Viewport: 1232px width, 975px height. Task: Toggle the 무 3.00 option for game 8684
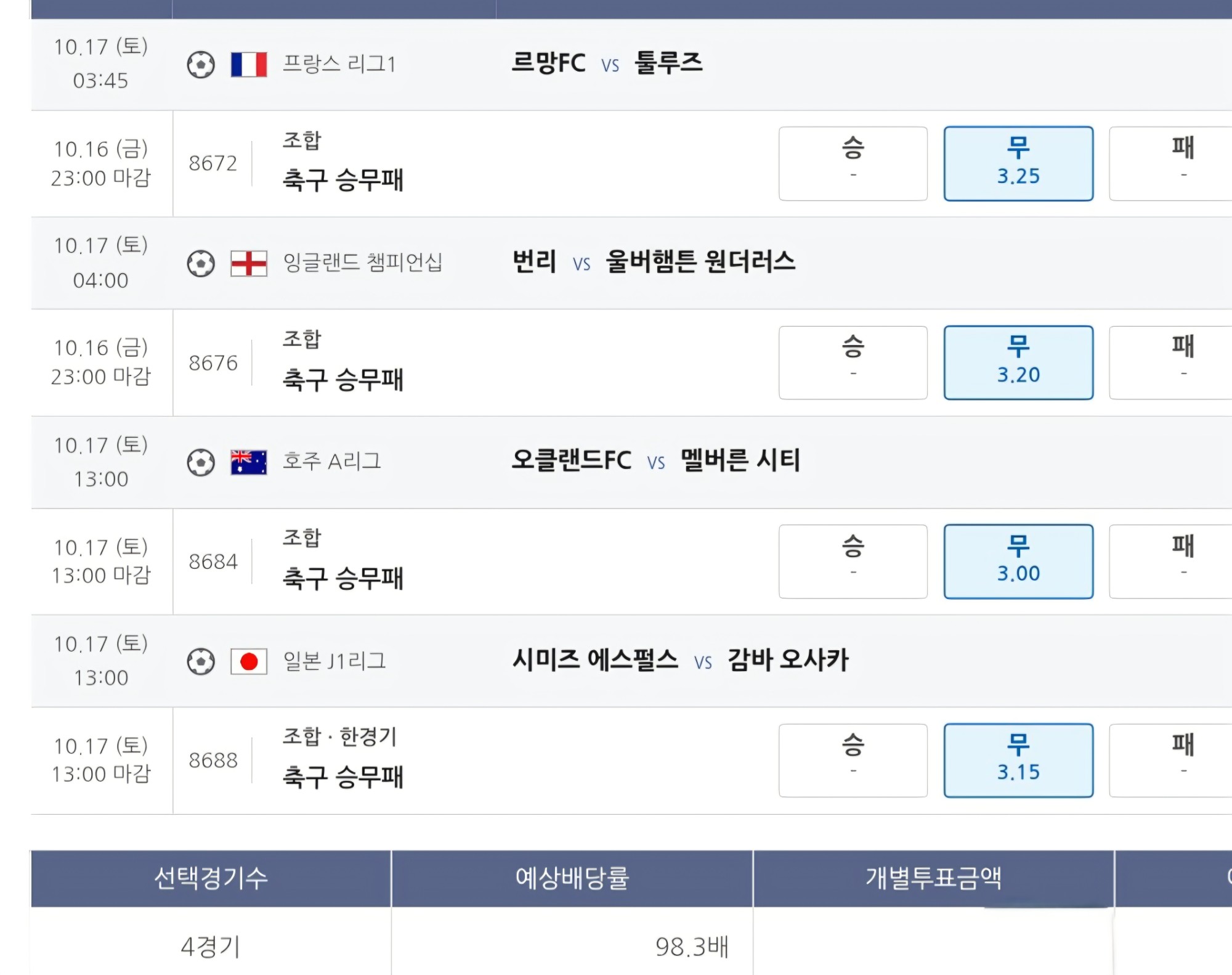click(1018, 561)
